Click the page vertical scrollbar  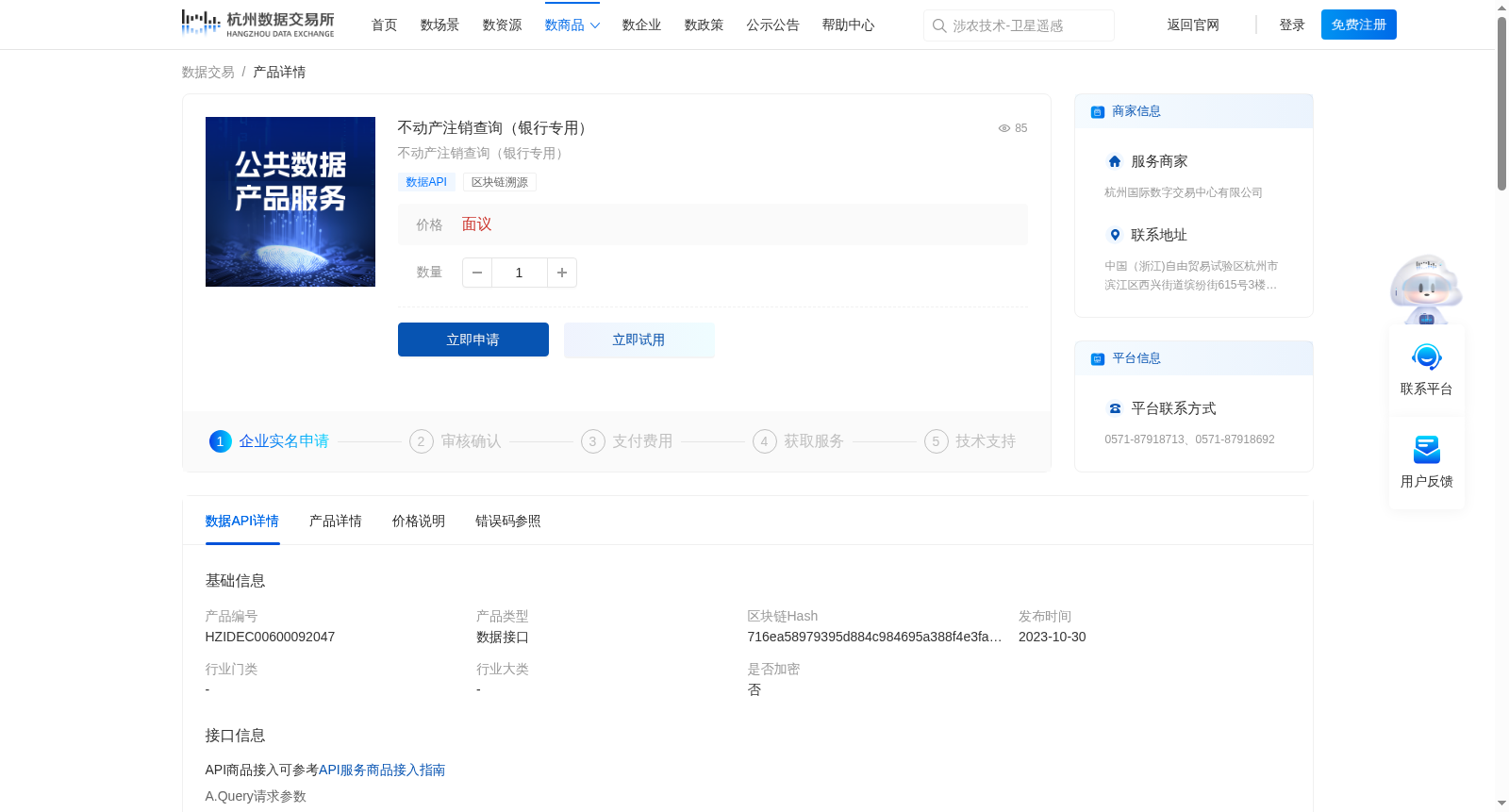1501,104
